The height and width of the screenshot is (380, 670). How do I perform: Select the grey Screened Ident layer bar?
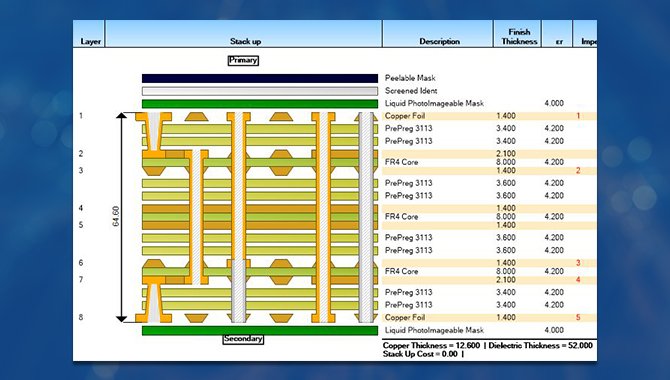coord(260,91)
